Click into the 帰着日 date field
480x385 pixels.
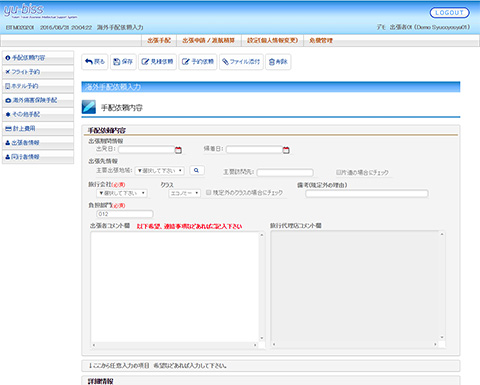254,150
